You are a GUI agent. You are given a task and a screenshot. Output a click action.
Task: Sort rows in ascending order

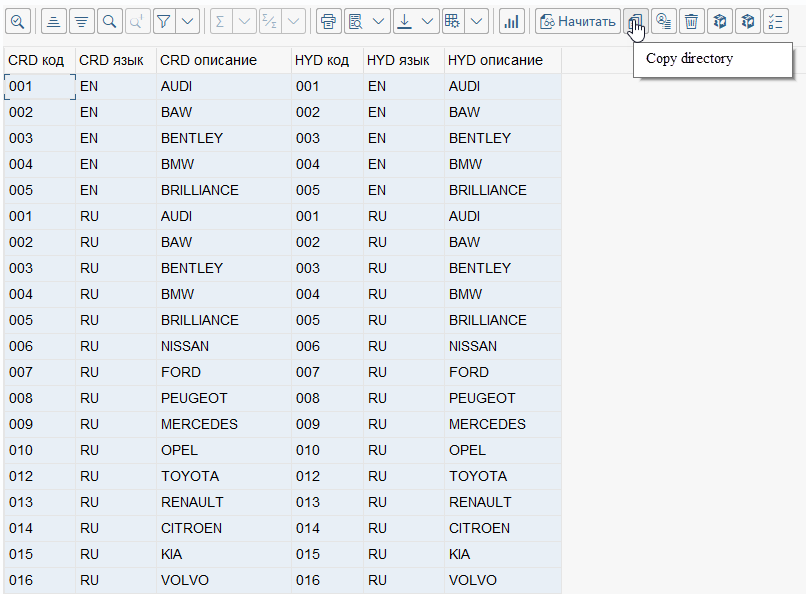[x=53, y=22]
